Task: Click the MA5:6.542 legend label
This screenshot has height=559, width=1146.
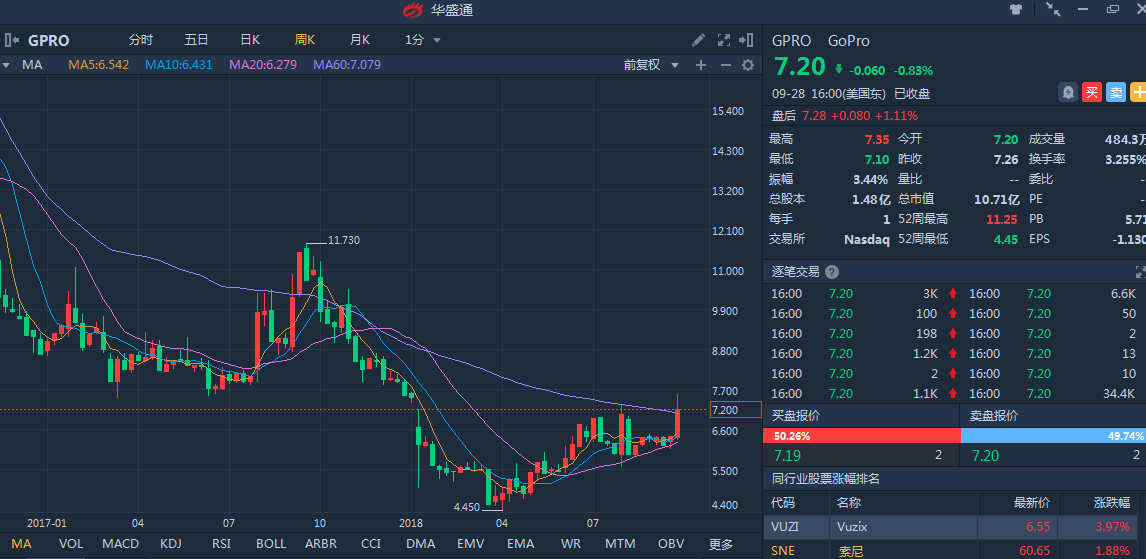Action: tap(99, 65)
